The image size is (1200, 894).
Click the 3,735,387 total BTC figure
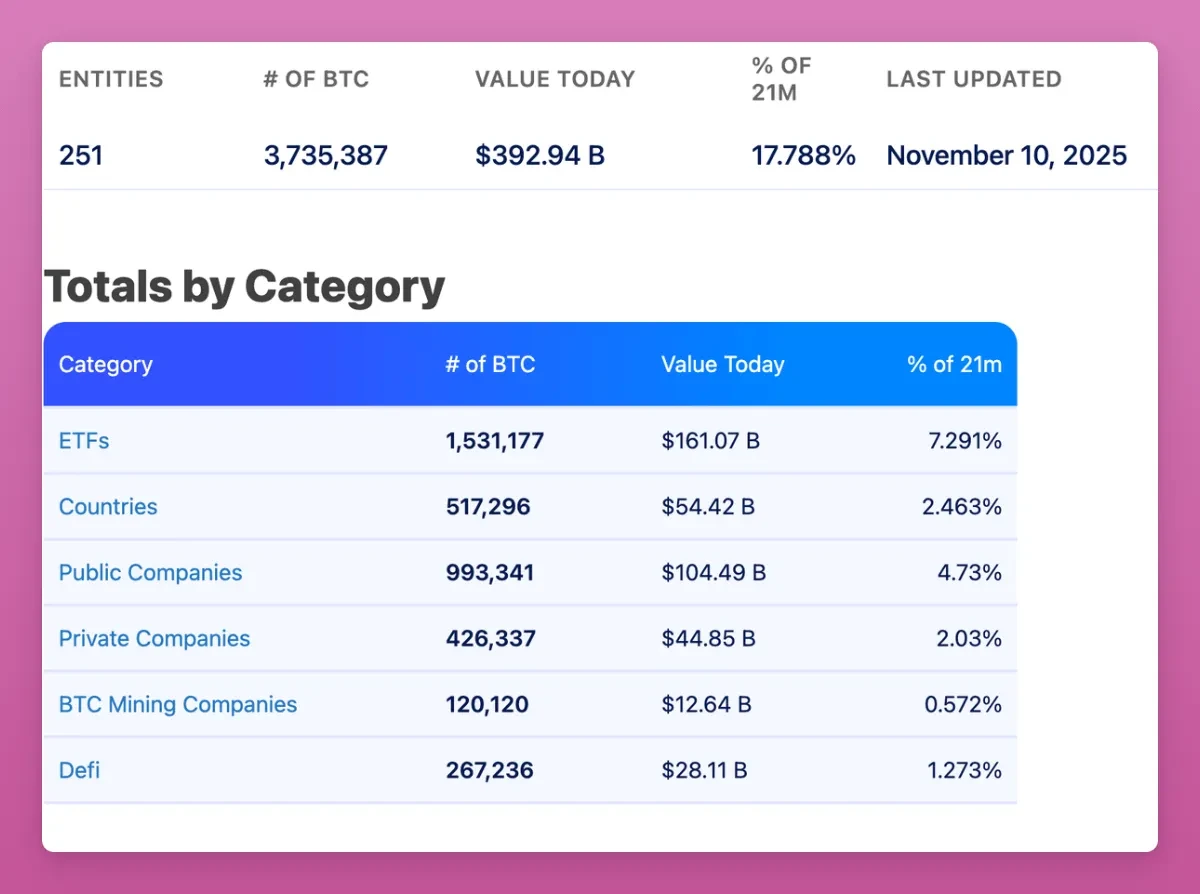click(x=326, y=155)
